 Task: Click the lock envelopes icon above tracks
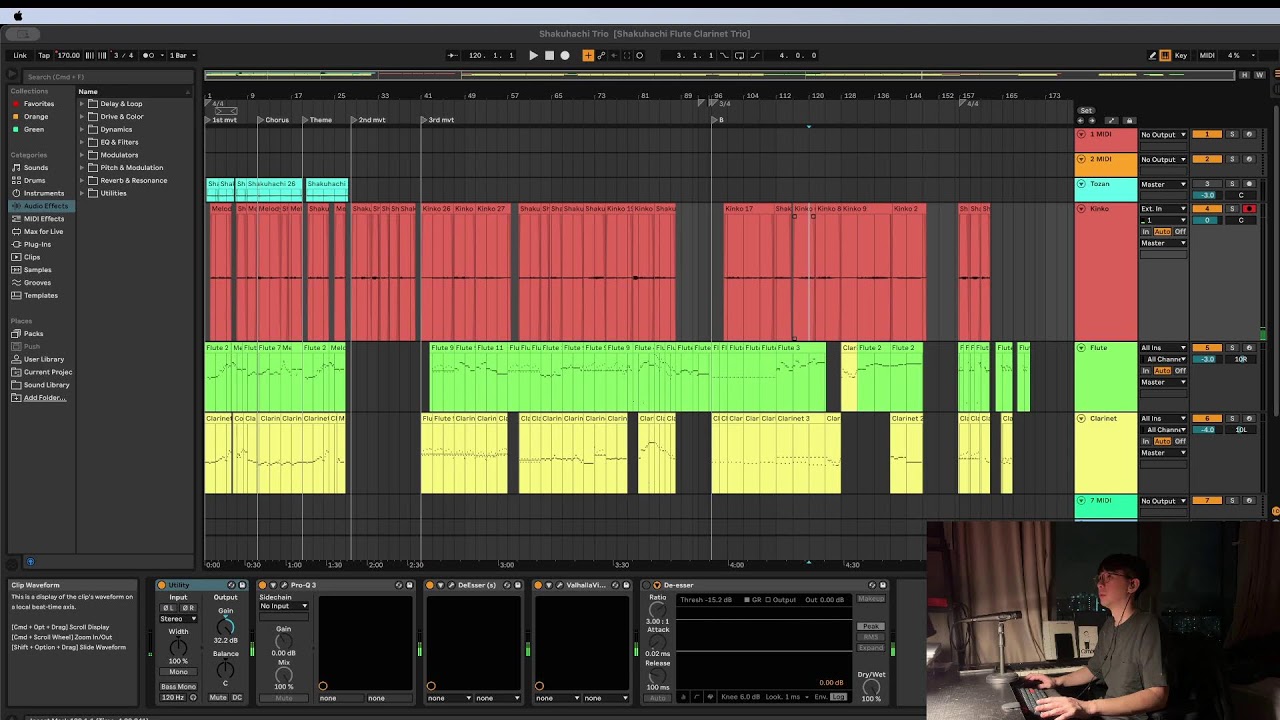(1129, 121)
